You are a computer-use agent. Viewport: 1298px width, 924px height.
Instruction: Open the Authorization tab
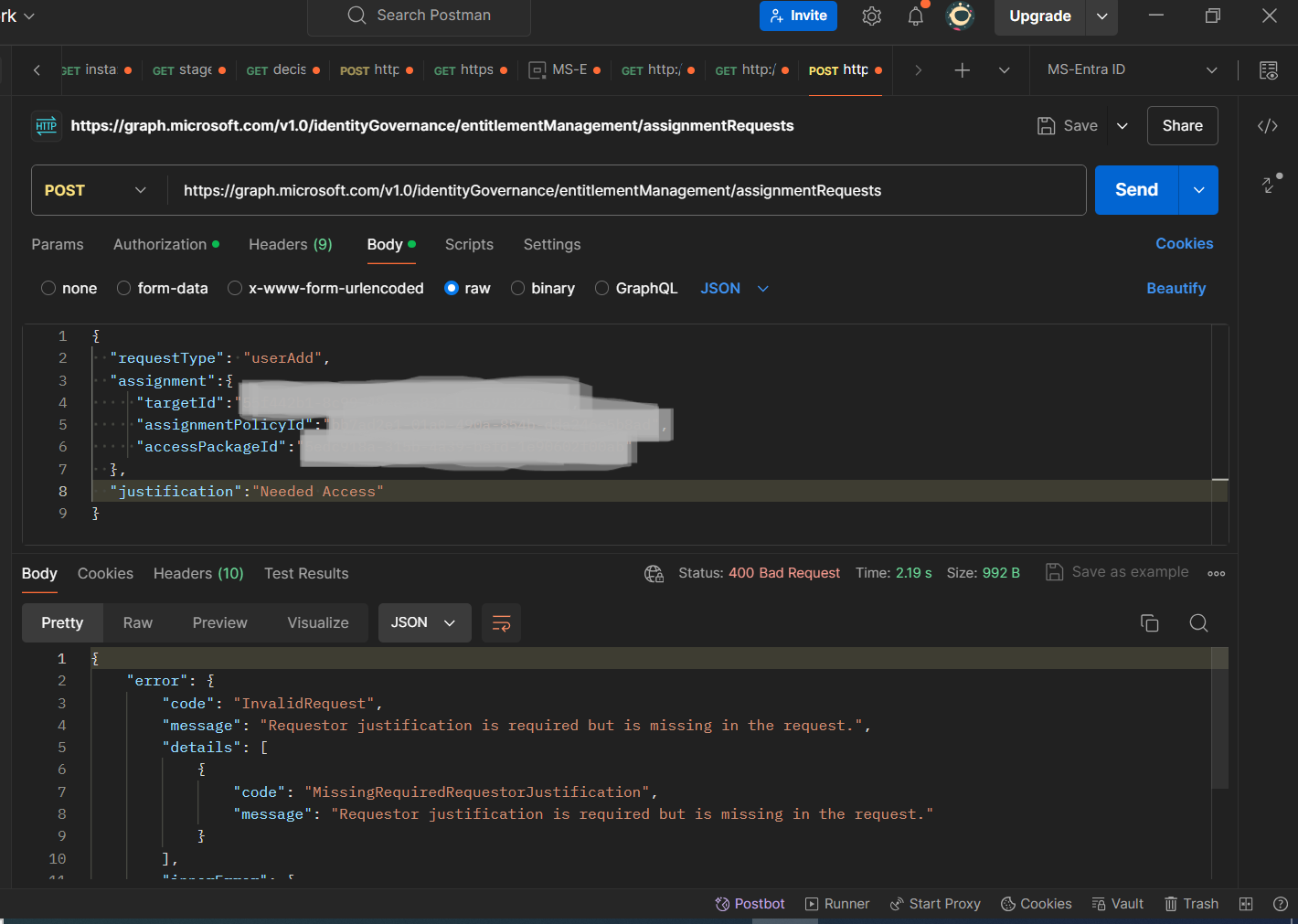pos(165,244)
